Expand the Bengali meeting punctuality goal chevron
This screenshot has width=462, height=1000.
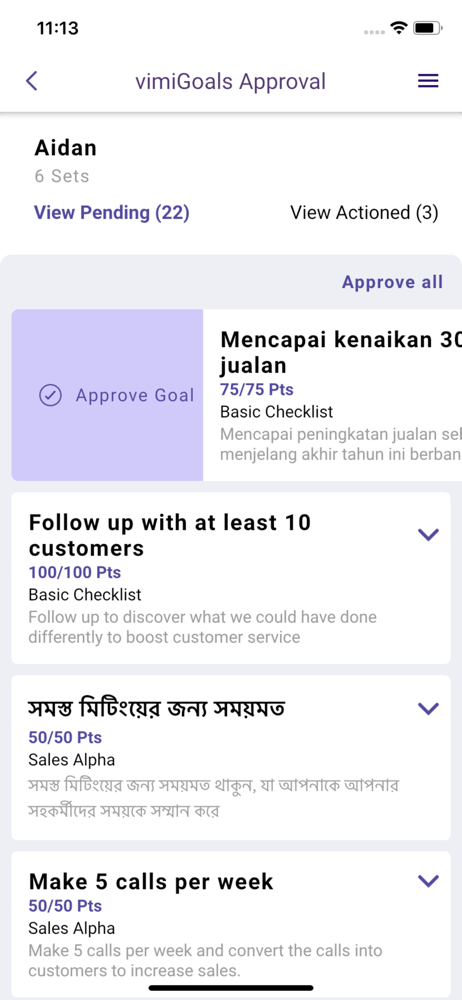coord(428,708)
